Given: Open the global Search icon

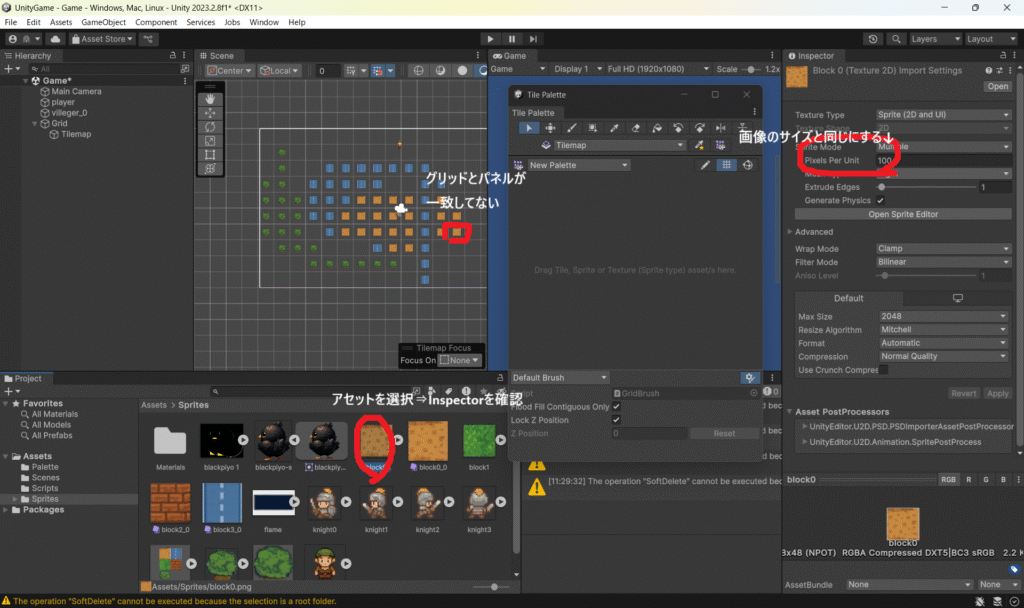Looking at the screenshot, I should [x=896, y=39].
